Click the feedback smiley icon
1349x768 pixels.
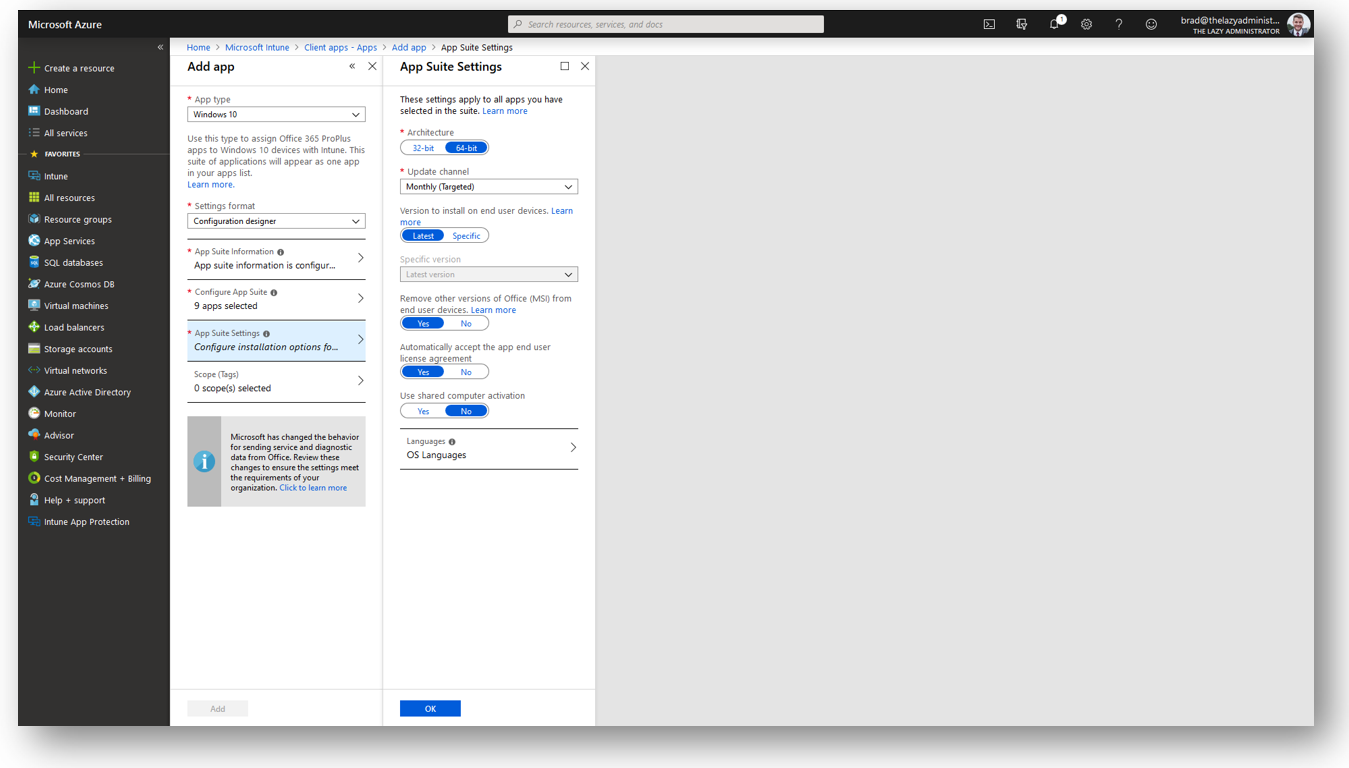tap(1151, 24)
